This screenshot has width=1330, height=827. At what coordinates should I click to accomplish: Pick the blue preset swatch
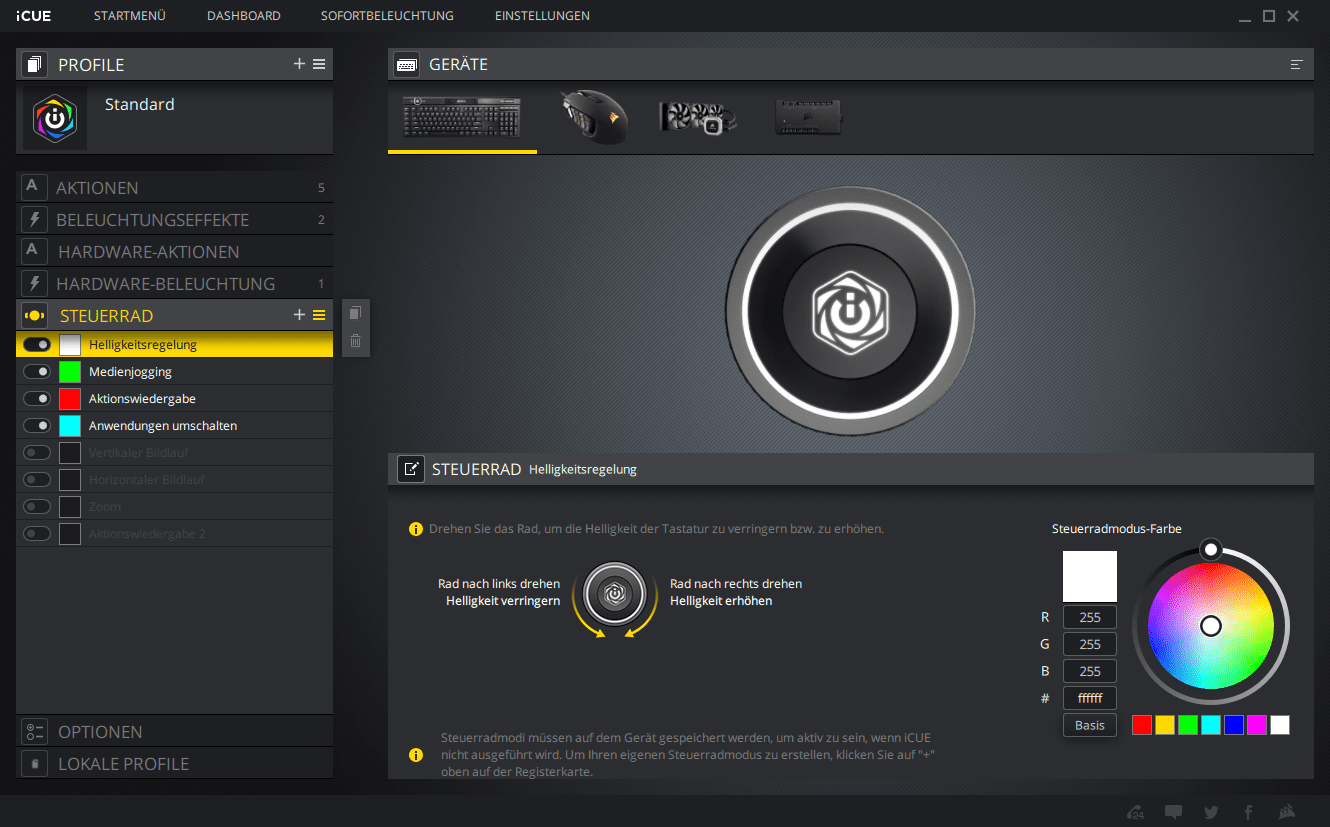coord(1234,725)
